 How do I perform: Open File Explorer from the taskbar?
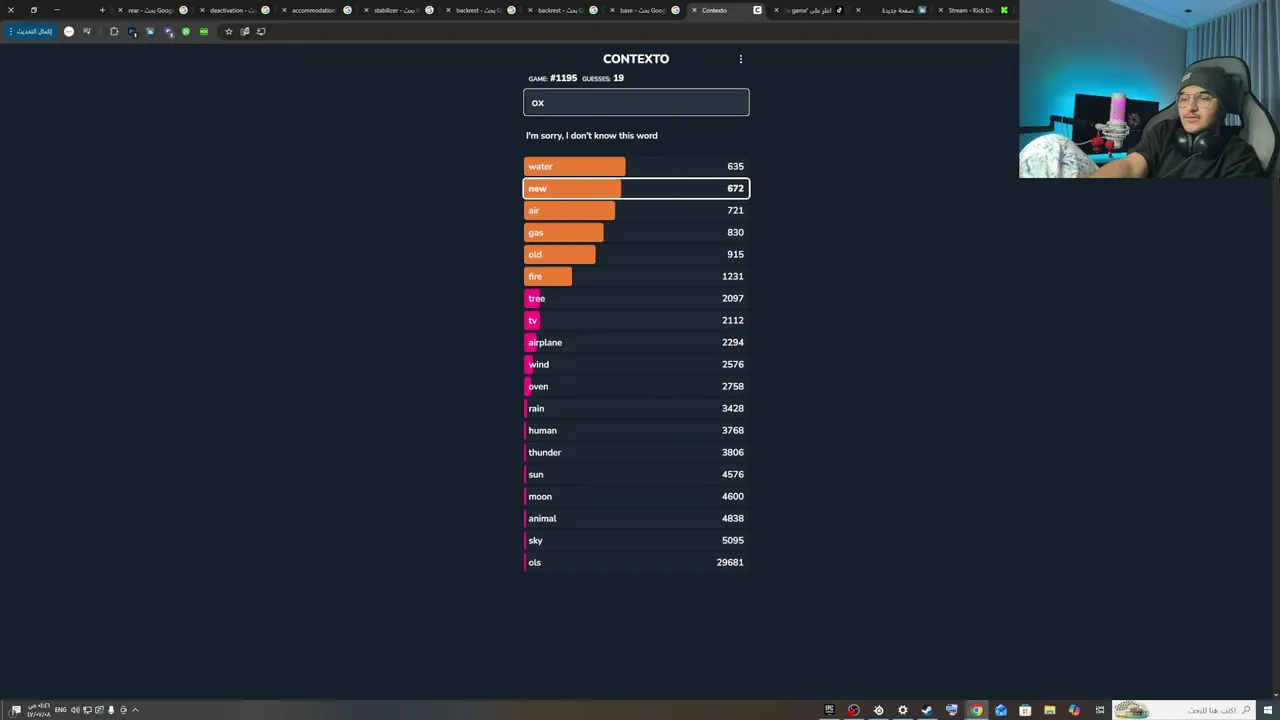[x=1050, y=710]
